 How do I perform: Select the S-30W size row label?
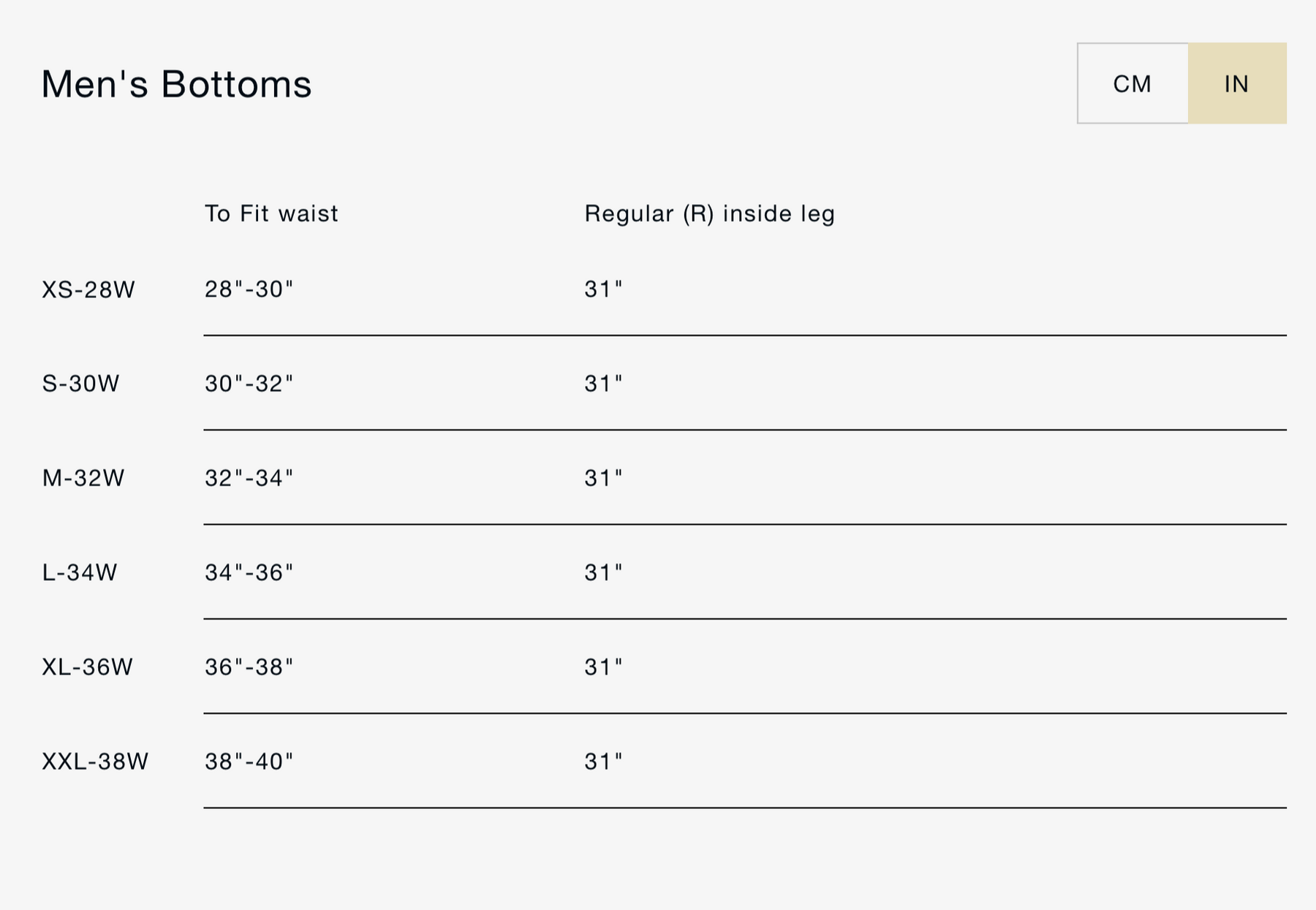80,384
